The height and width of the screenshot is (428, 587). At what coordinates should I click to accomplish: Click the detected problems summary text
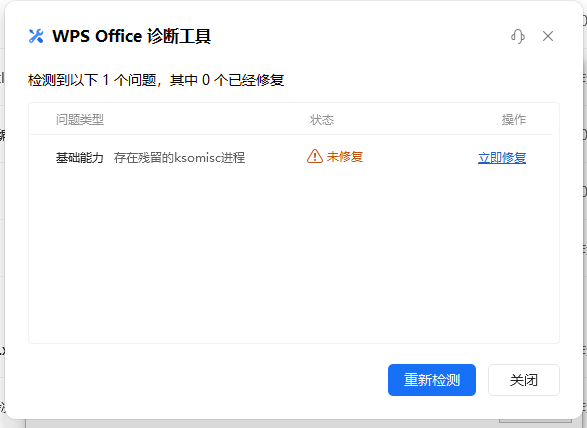156,80
